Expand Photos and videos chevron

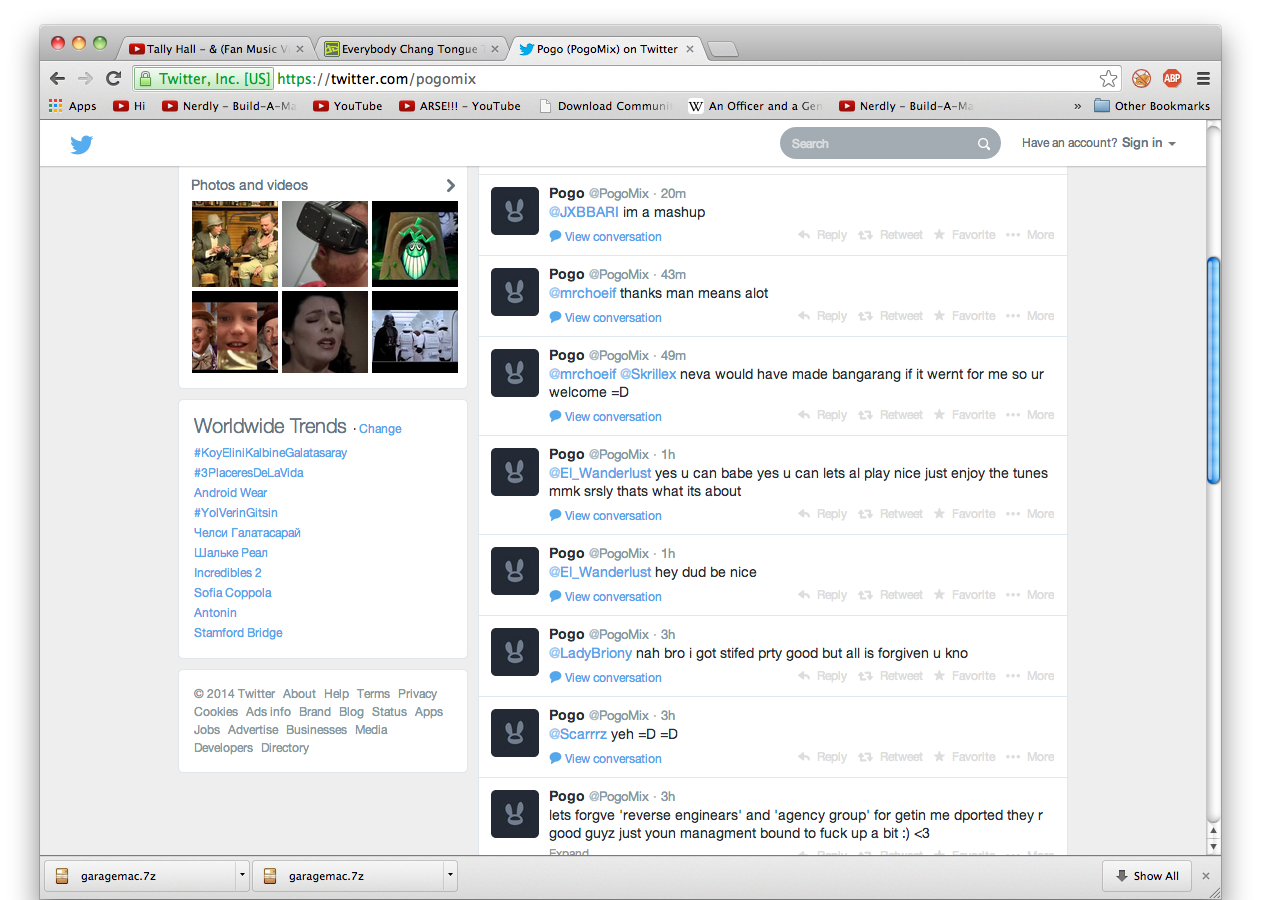(450, 185)
